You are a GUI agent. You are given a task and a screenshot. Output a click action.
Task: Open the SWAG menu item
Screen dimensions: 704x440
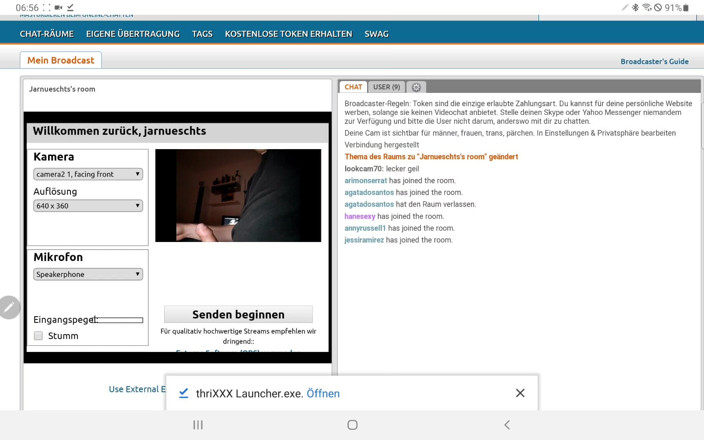tap(376, 34)
